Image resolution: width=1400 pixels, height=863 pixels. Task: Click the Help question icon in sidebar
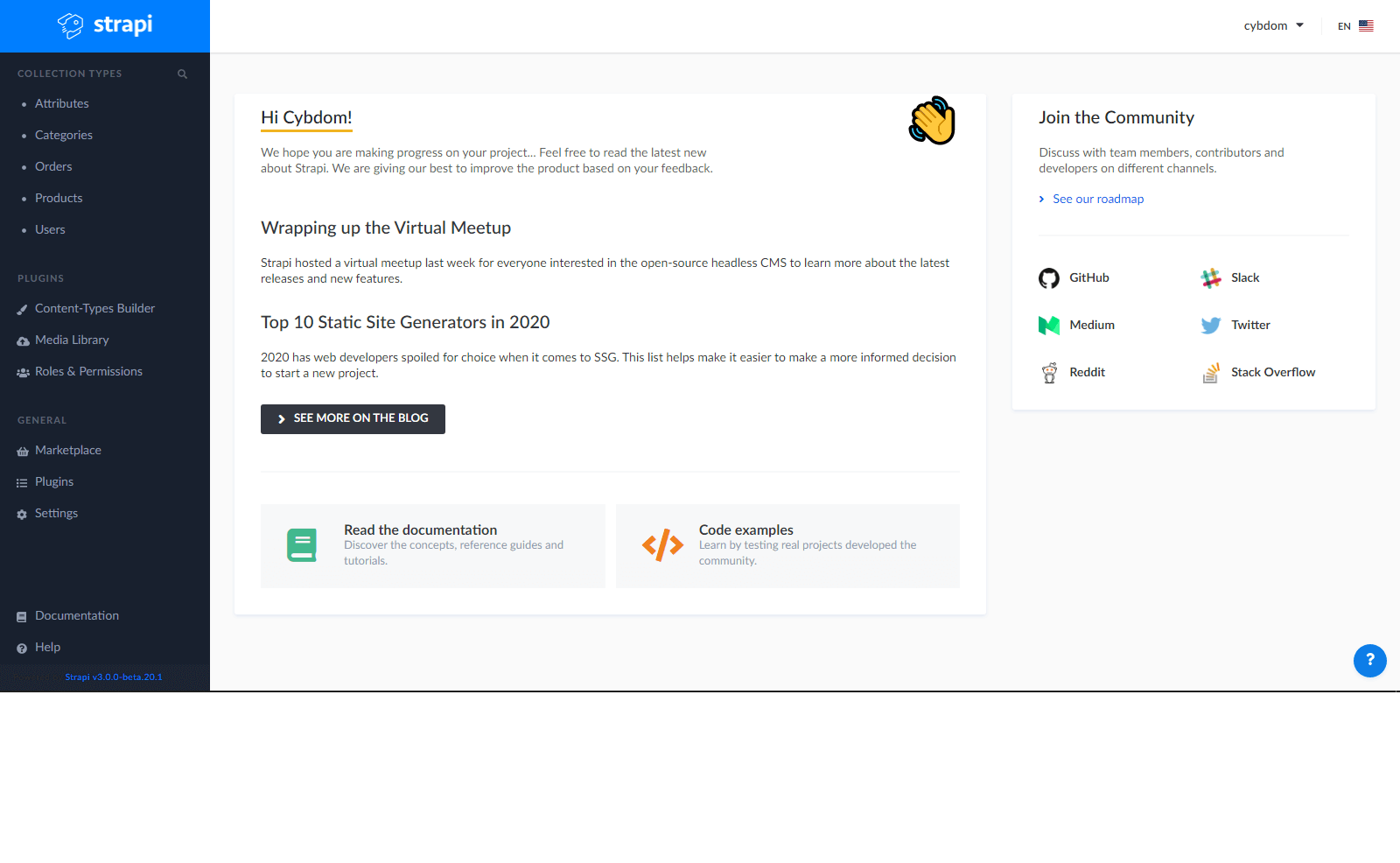(22, 649)
